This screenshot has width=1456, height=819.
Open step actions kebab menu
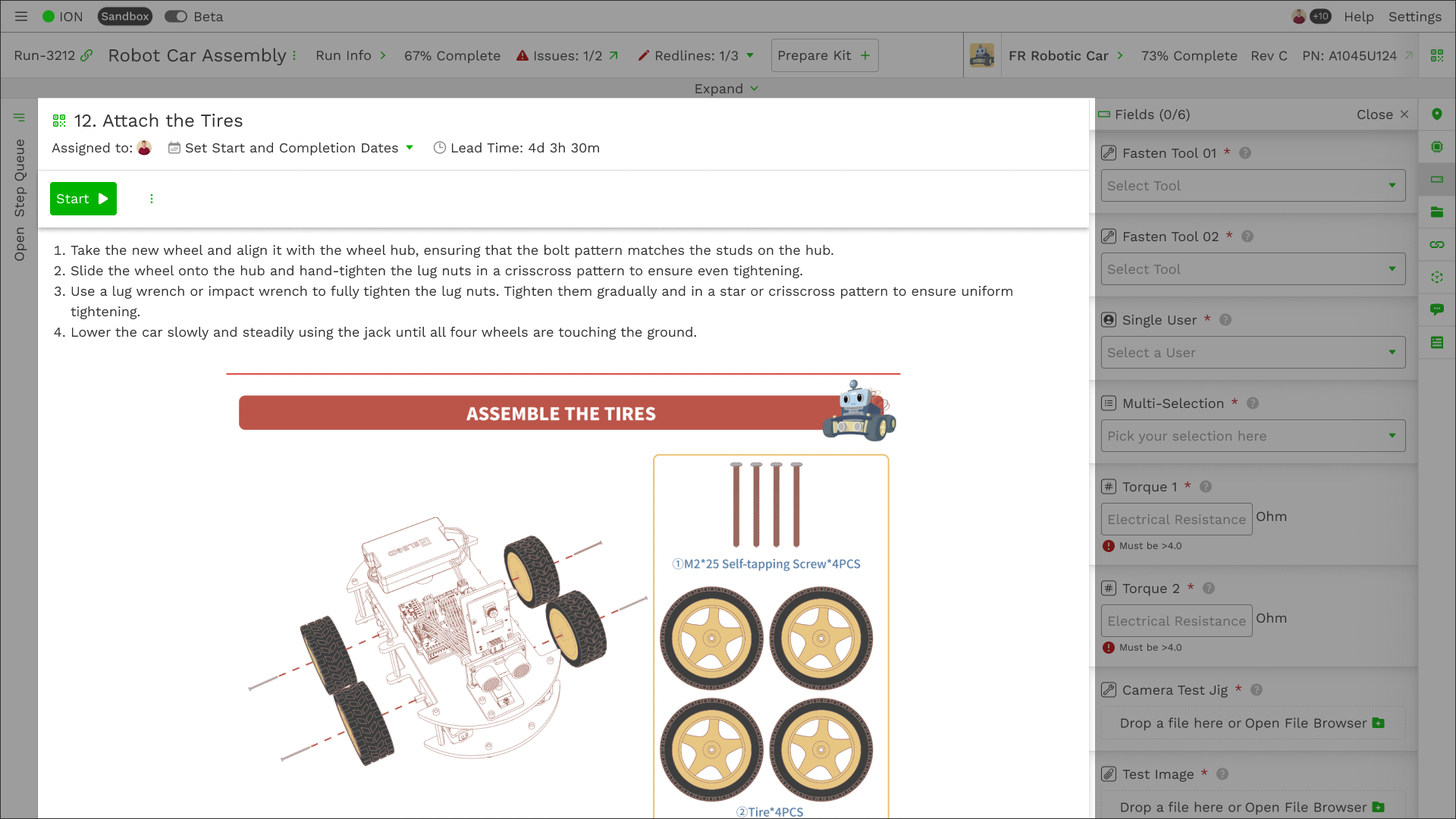click(x=152, y=199)
